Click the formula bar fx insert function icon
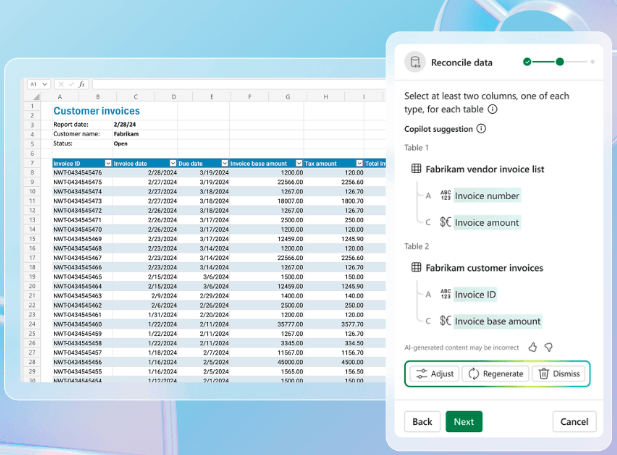The height and width of the screenshot is (455, 617). tap(81, 84)
